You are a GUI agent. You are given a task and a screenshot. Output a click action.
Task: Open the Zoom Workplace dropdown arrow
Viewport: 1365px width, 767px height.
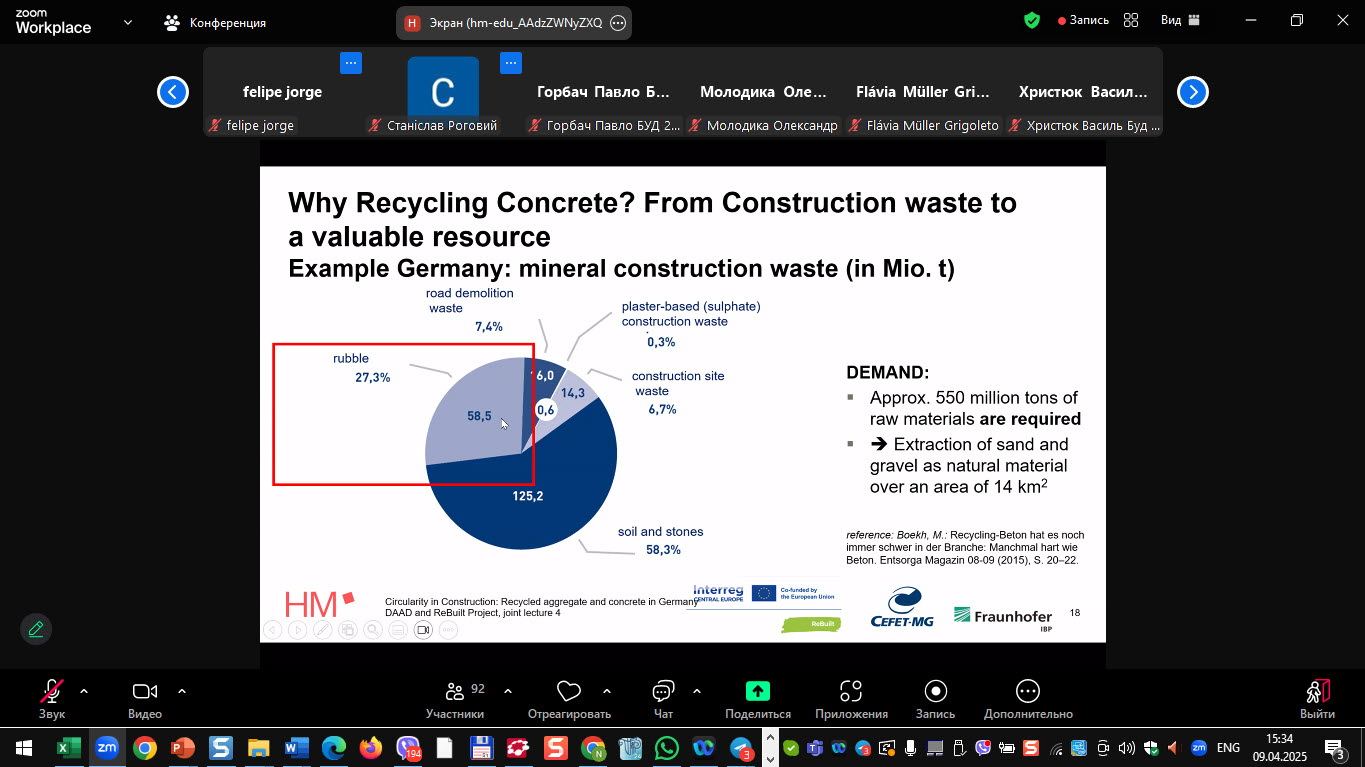tap(128, 22)
